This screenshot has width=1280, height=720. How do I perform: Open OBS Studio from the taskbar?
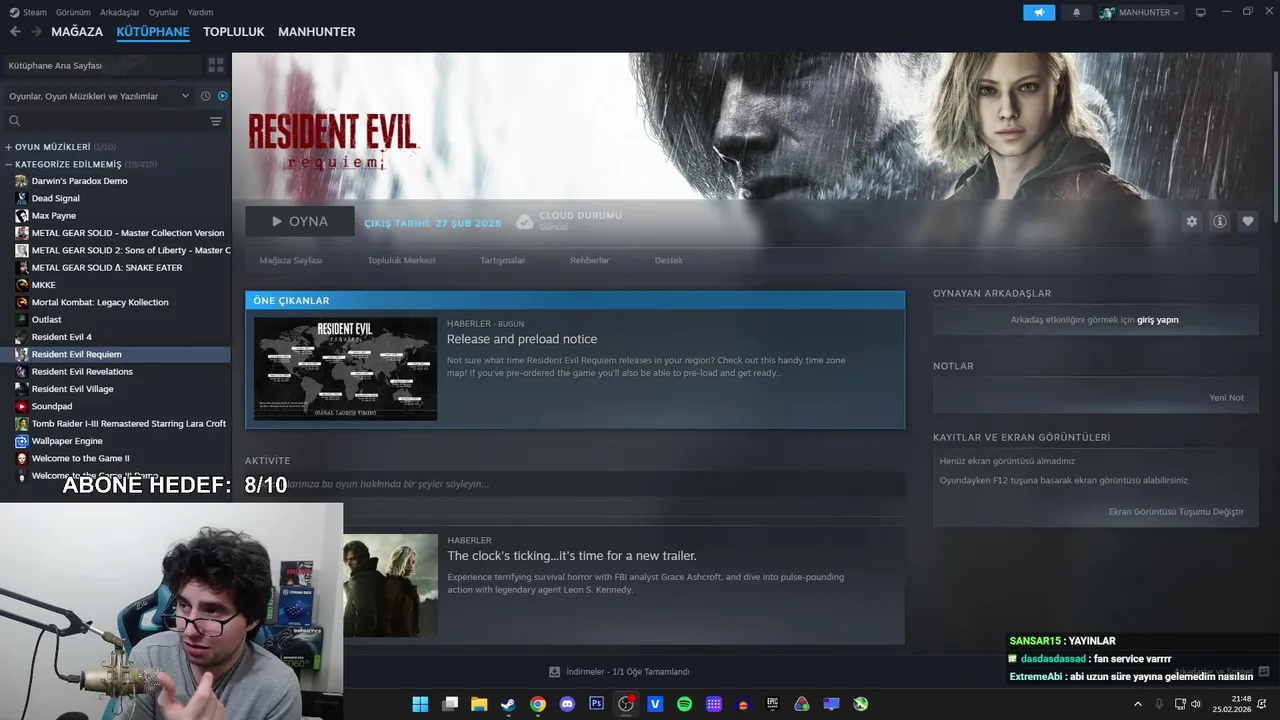(626, 704)
